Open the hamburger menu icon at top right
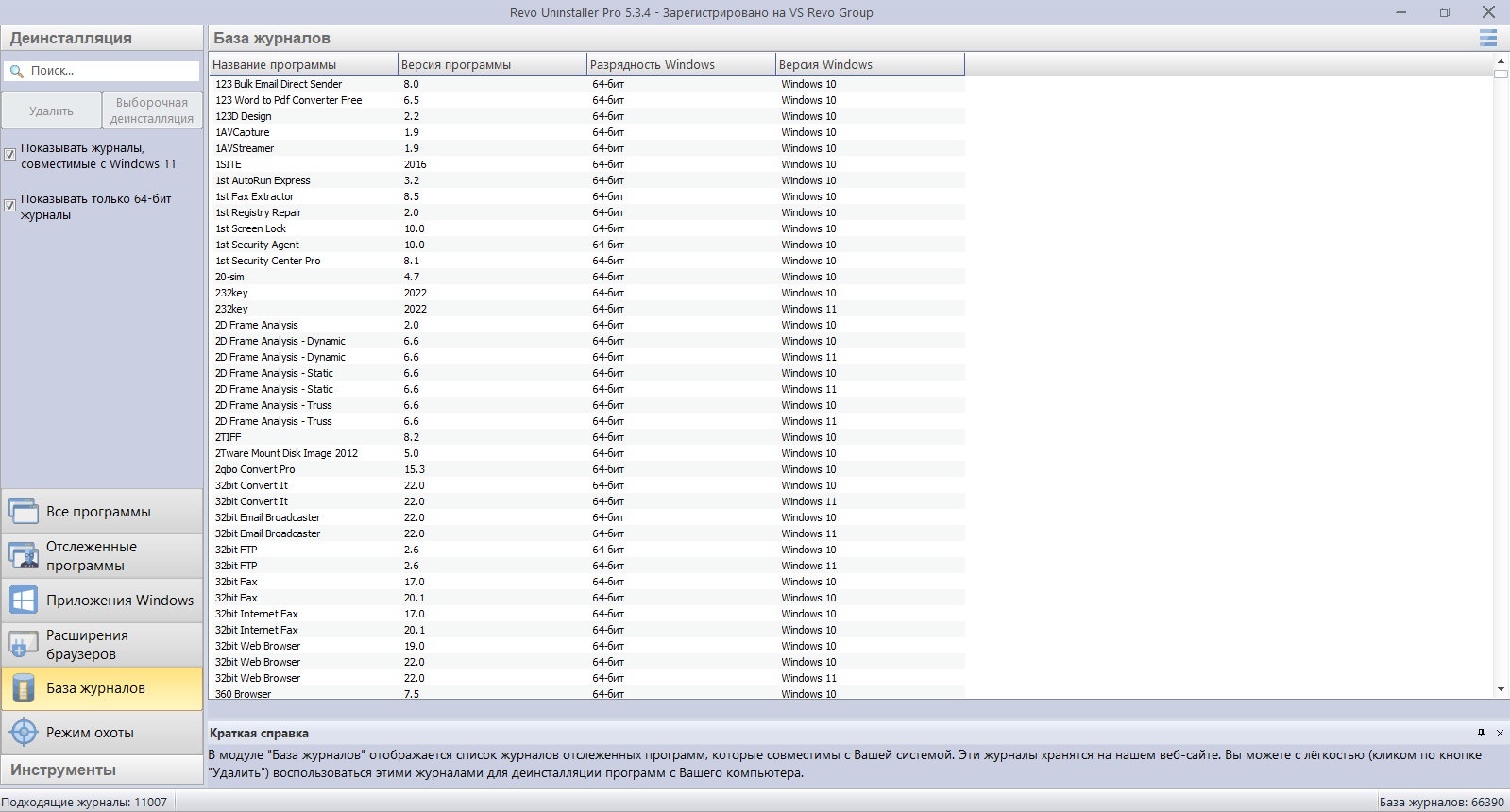This screenshot has height=812, width=1510. 1487,38
